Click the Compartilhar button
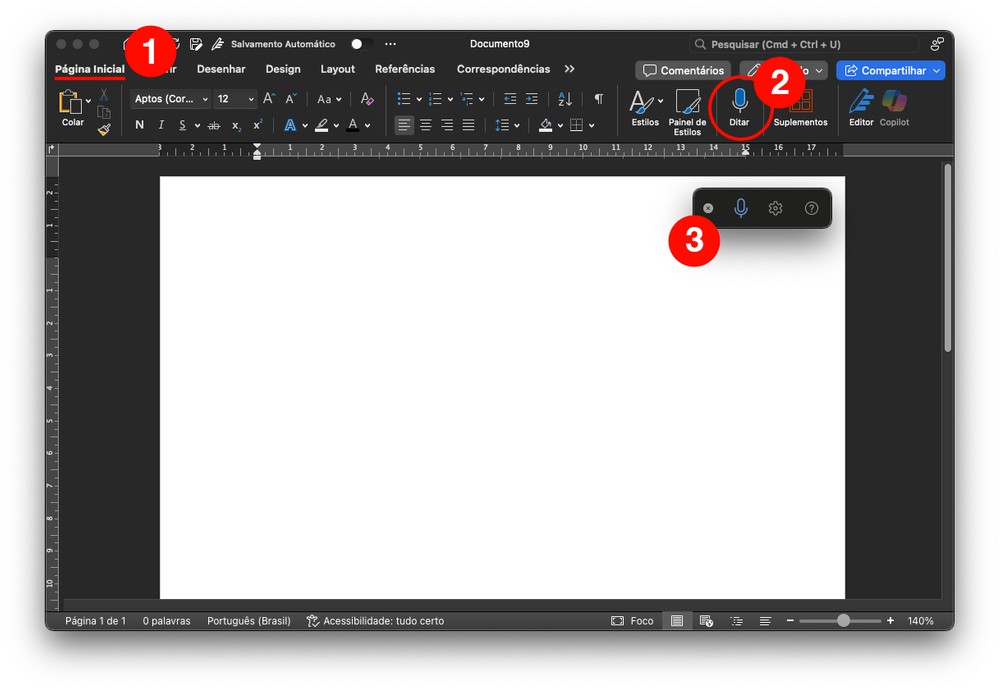The image size is (1000, 691). [x=890, y=71]
